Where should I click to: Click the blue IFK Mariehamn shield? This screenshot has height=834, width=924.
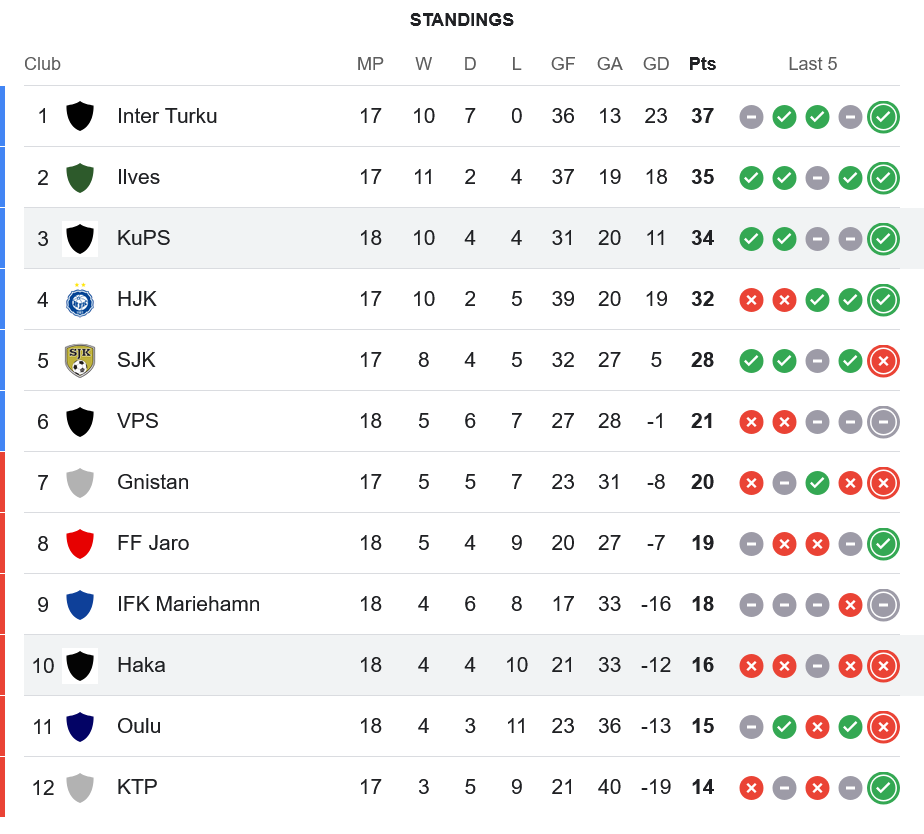pyautogui.click(x=80, y=604)
